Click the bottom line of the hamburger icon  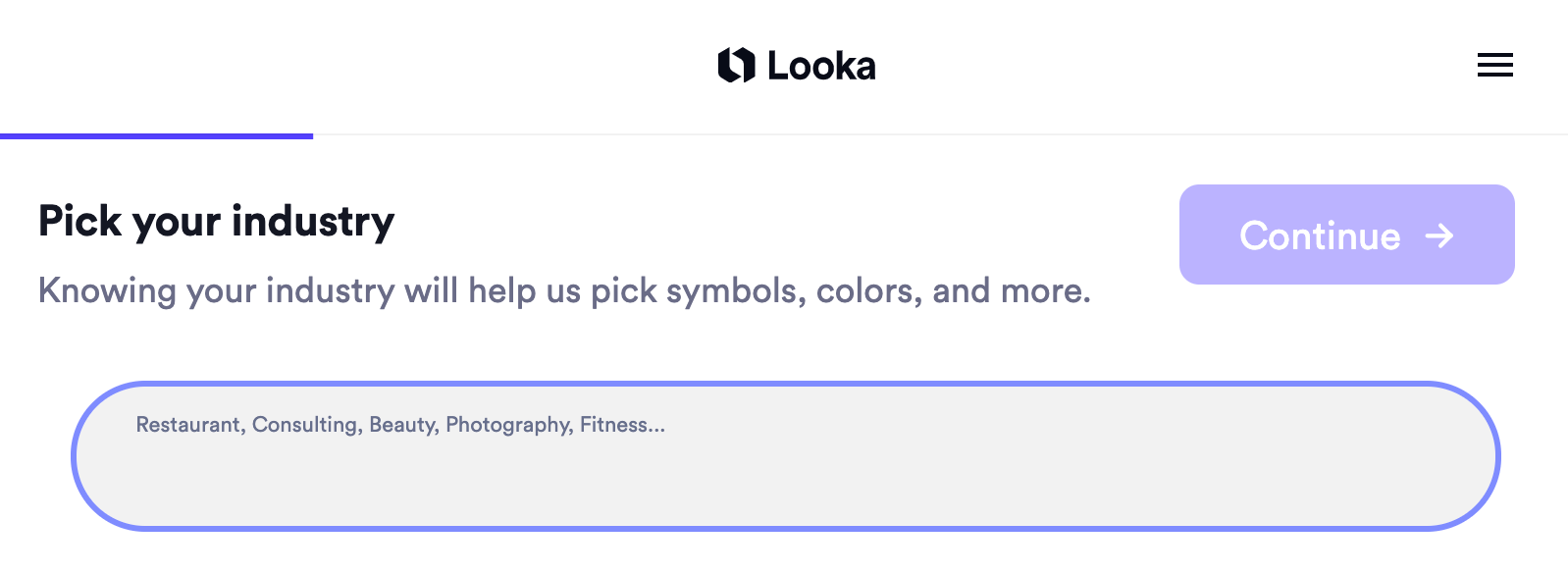coord(1494,76)
